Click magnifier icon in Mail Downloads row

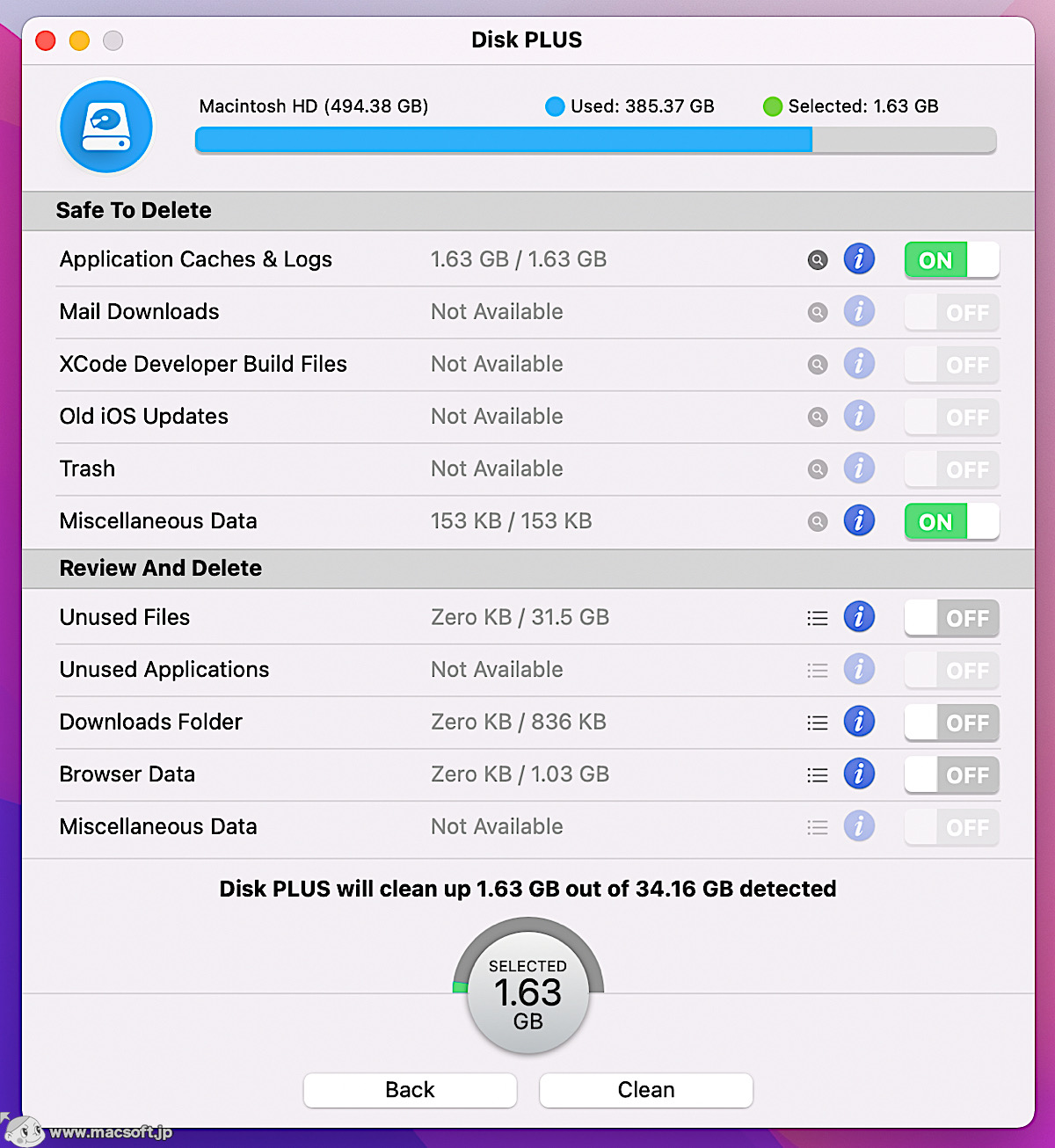(x=818, y=312)
